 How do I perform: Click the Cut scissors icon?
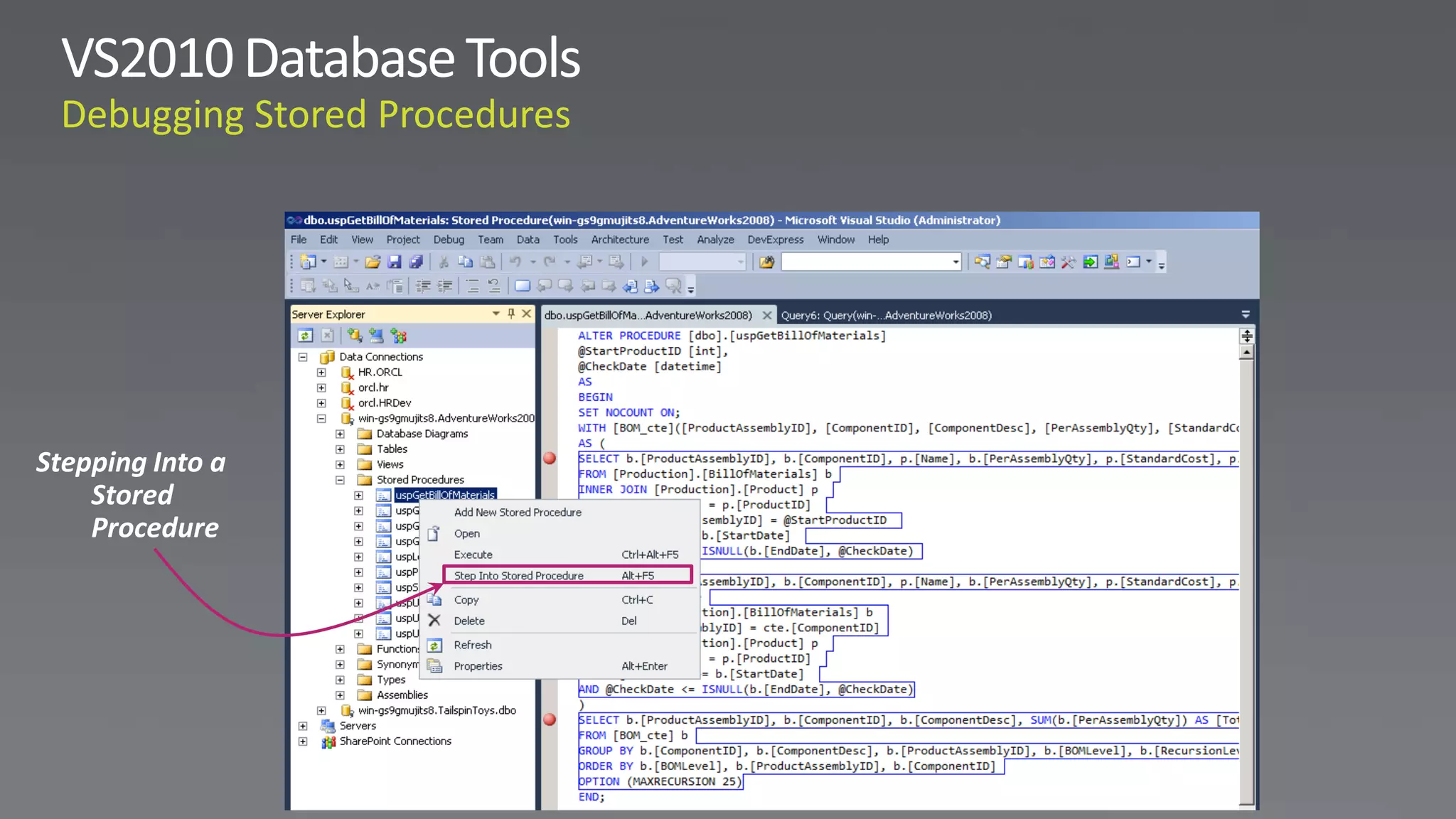pos(444,262)
